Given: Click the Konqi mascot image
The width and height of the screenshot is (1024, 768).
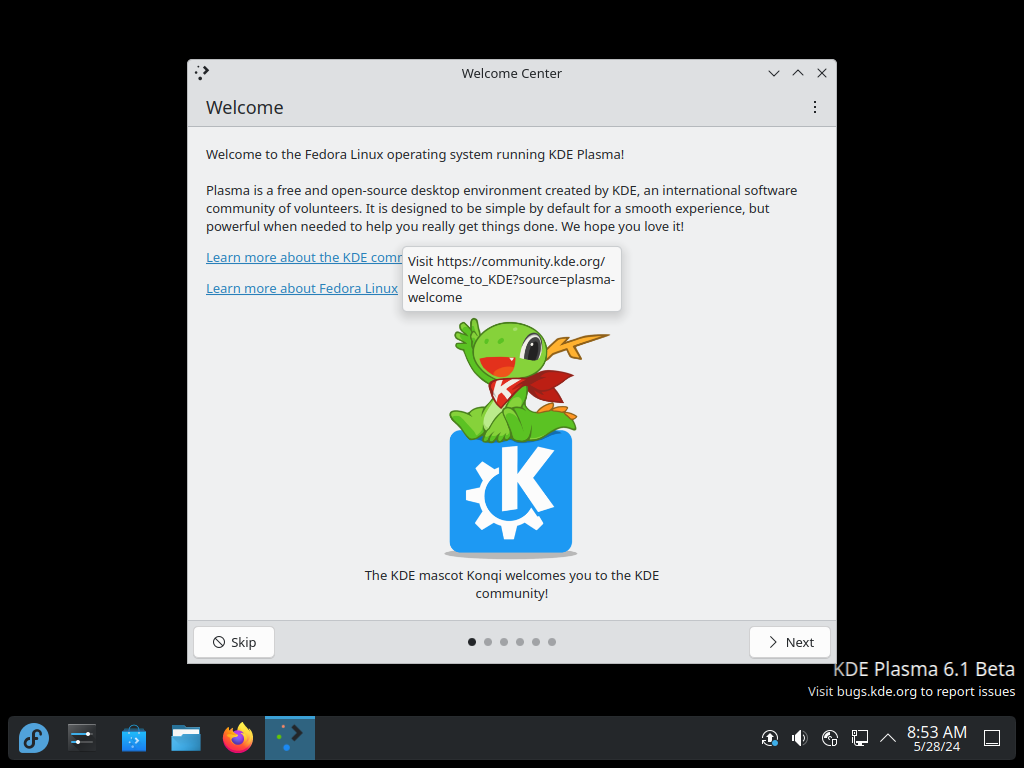Looking at the screenshot, I should tap(512, 438).
